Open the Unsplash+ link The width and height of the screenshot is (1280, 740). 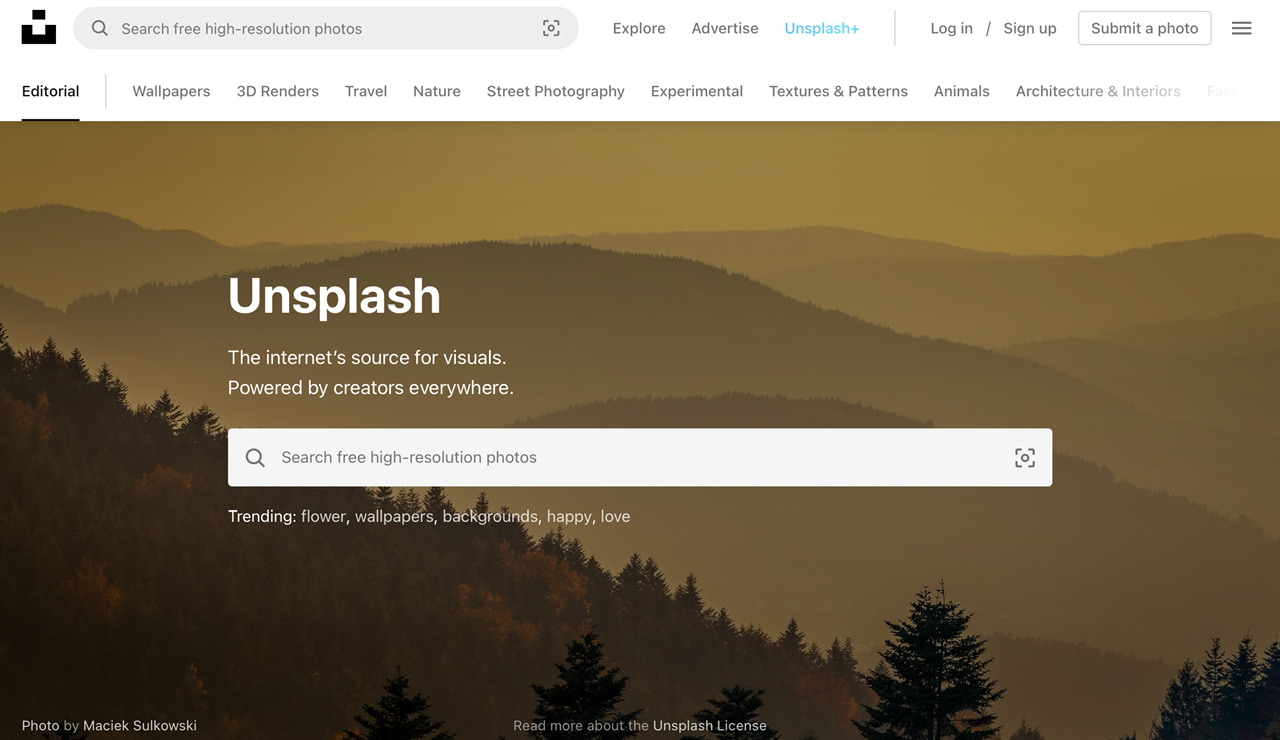tap(822, 28)
